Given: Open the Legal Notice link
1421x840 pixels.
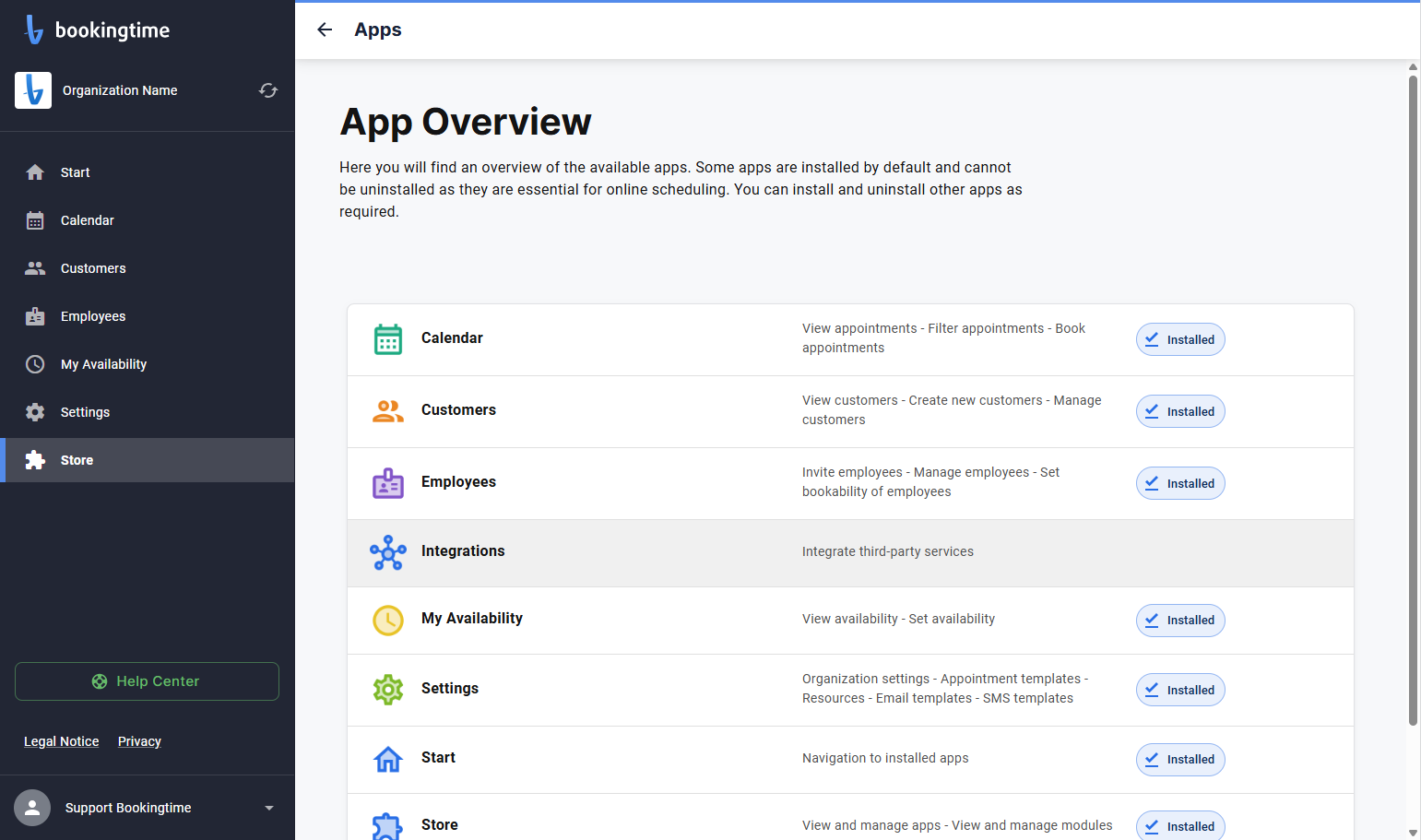Looking at the screenshot, I should coord(62,741).
